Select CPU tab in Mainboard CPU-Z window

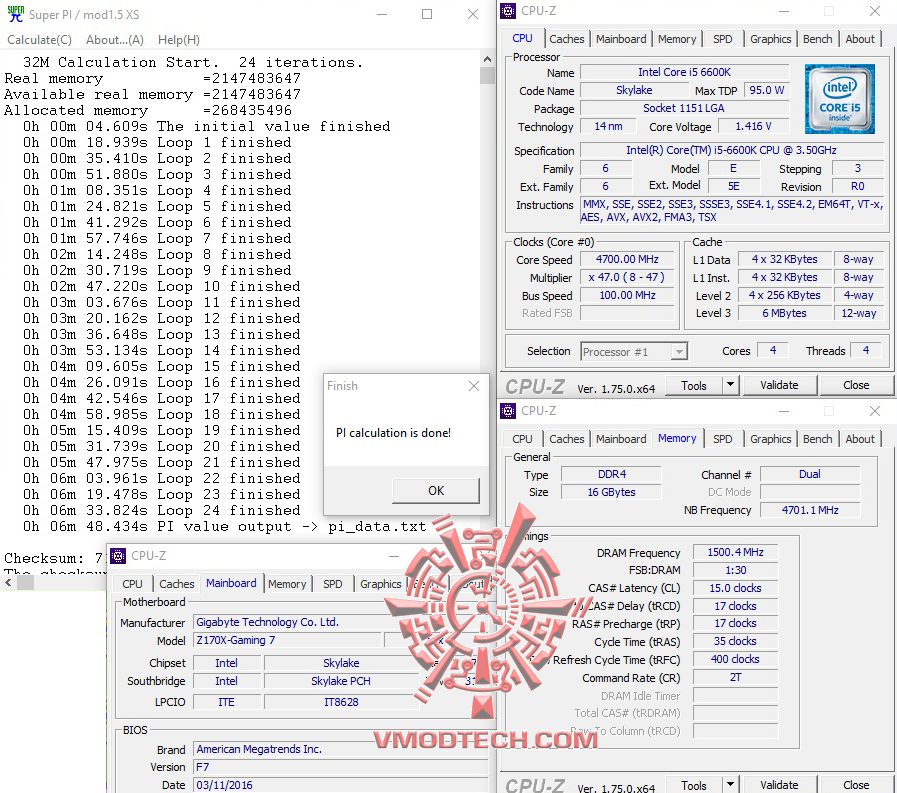click(x=132, y=584)
